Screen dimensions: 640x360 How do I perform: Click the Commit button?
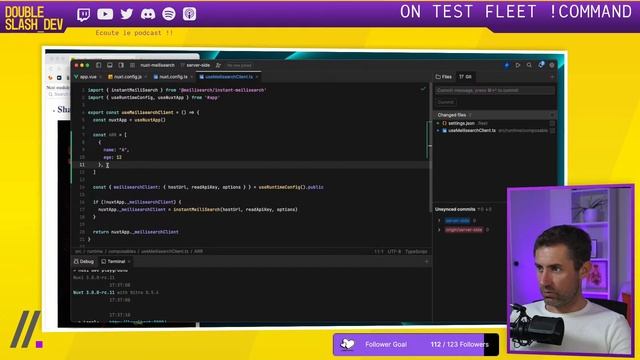click(x=446, y=102)
